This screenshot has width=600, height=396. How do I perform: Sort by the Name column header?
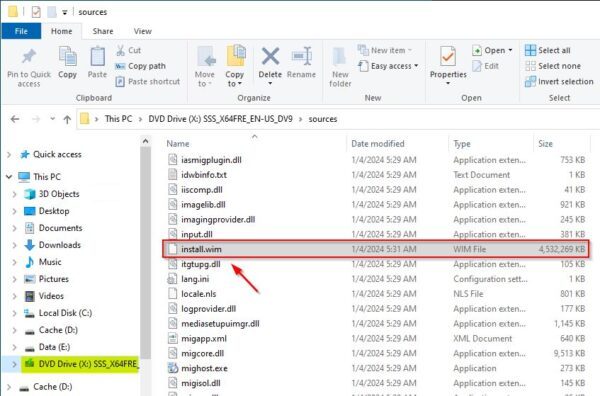pos(178,144)
